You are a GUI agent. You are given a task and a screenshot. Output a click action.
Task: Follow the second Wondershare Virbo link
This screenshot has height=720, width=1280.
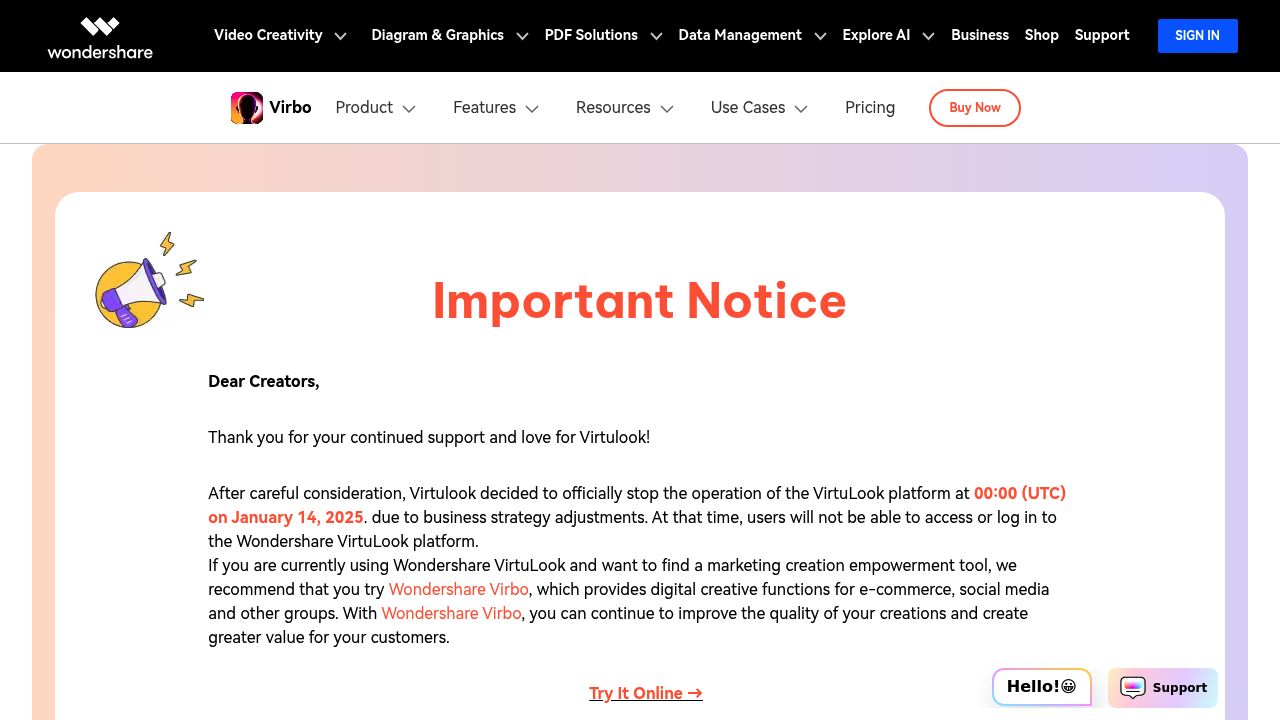point(451,613)
